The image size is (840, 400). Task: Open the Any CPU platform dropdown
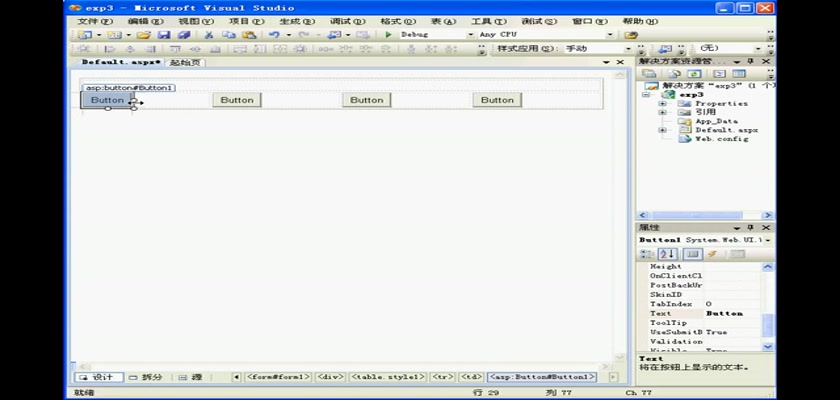click(611, 34)
